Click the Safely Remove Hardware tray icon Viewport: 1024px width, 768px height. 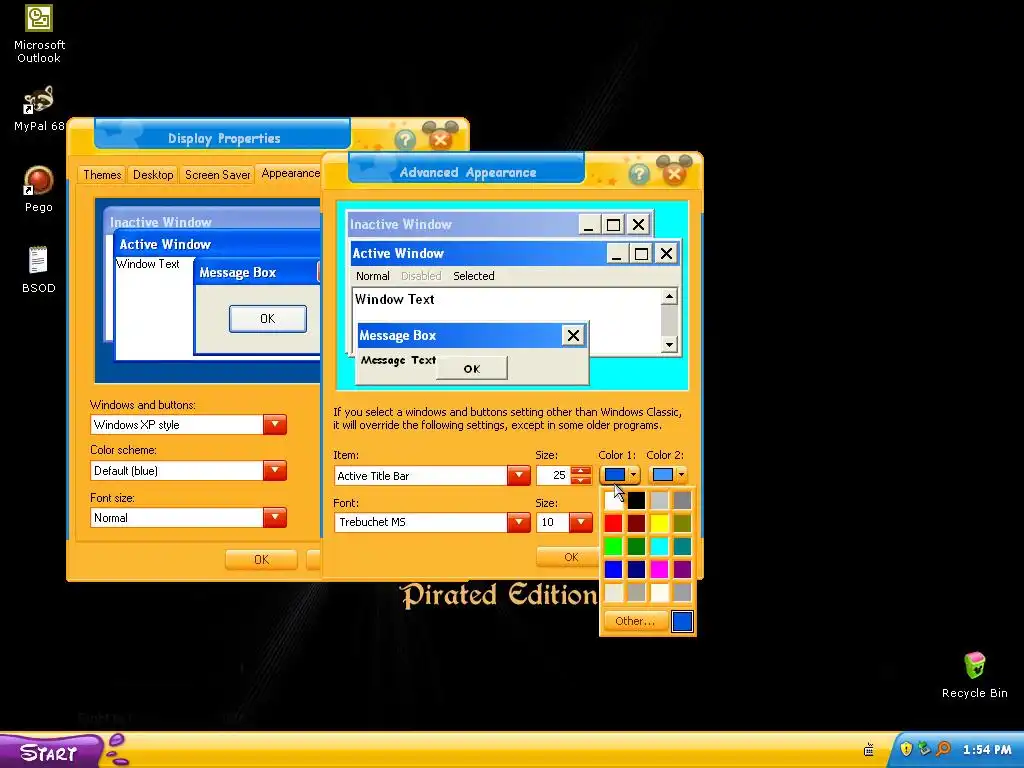pos(923,749)
